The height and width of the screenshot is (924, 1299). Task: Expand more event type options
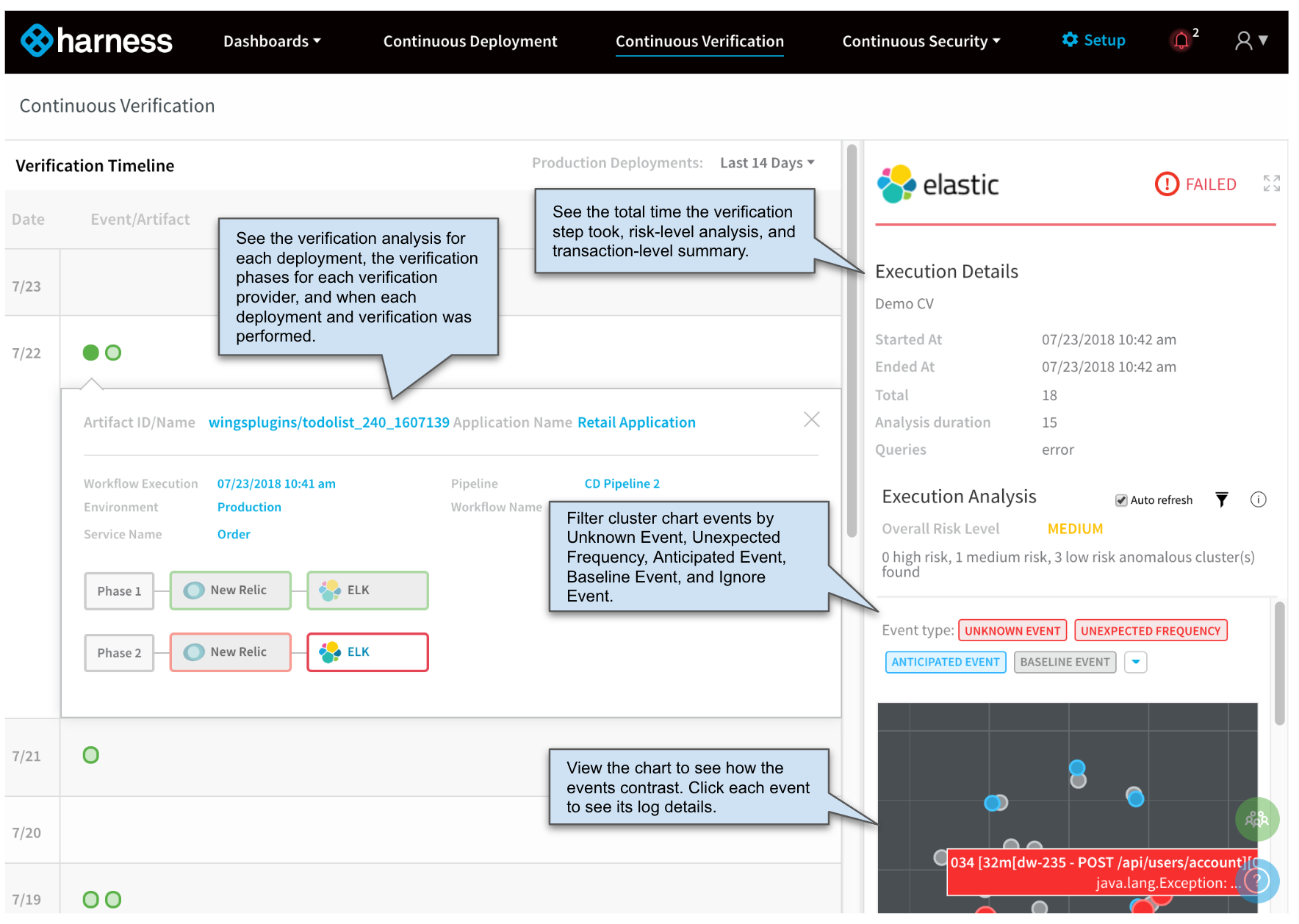pyautogui.click(x=1136, y=662)
